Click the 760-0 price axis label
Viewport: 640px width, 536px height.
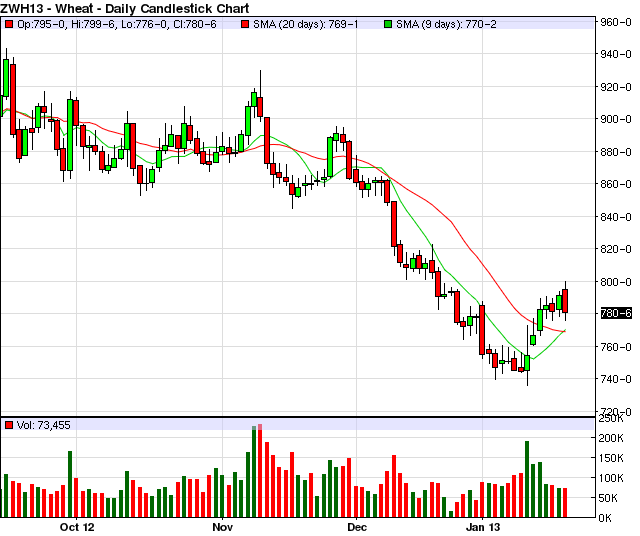coord(616,347)
